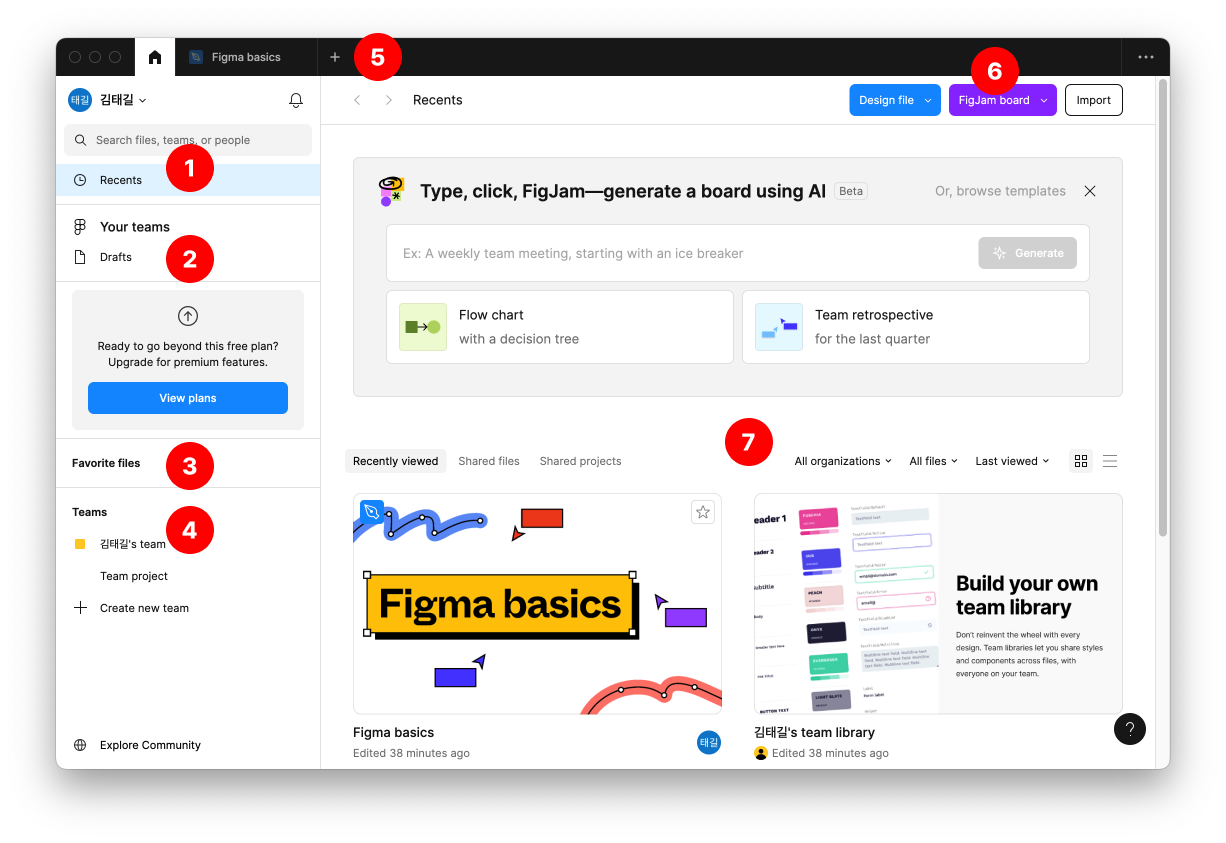This screenshot has width=1226, height=843.
Task: Click the upgrade arrow circle icon
Action: point(188,316)
